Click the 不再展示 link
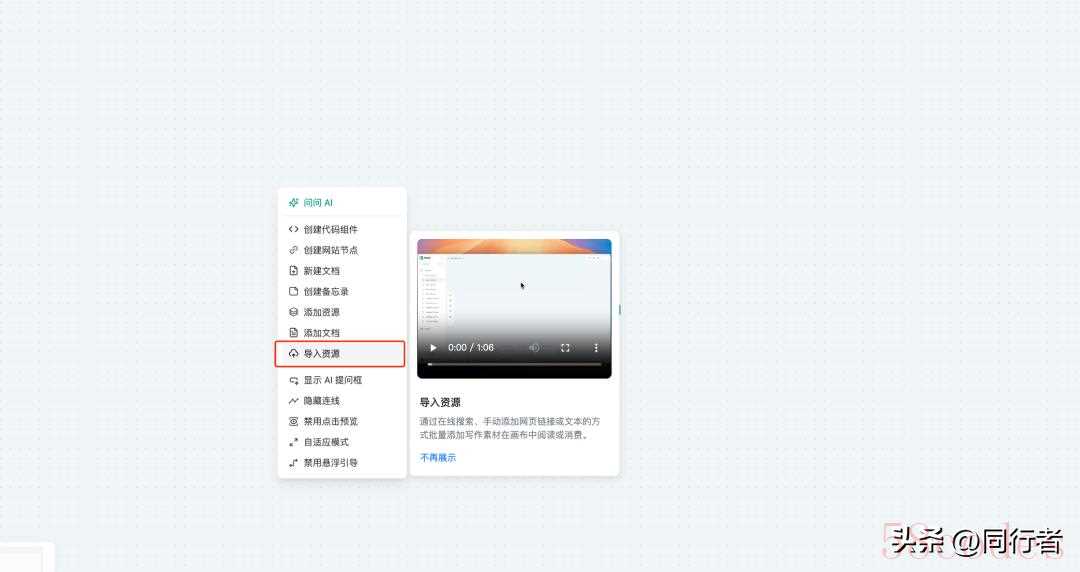 pos(438,458)
